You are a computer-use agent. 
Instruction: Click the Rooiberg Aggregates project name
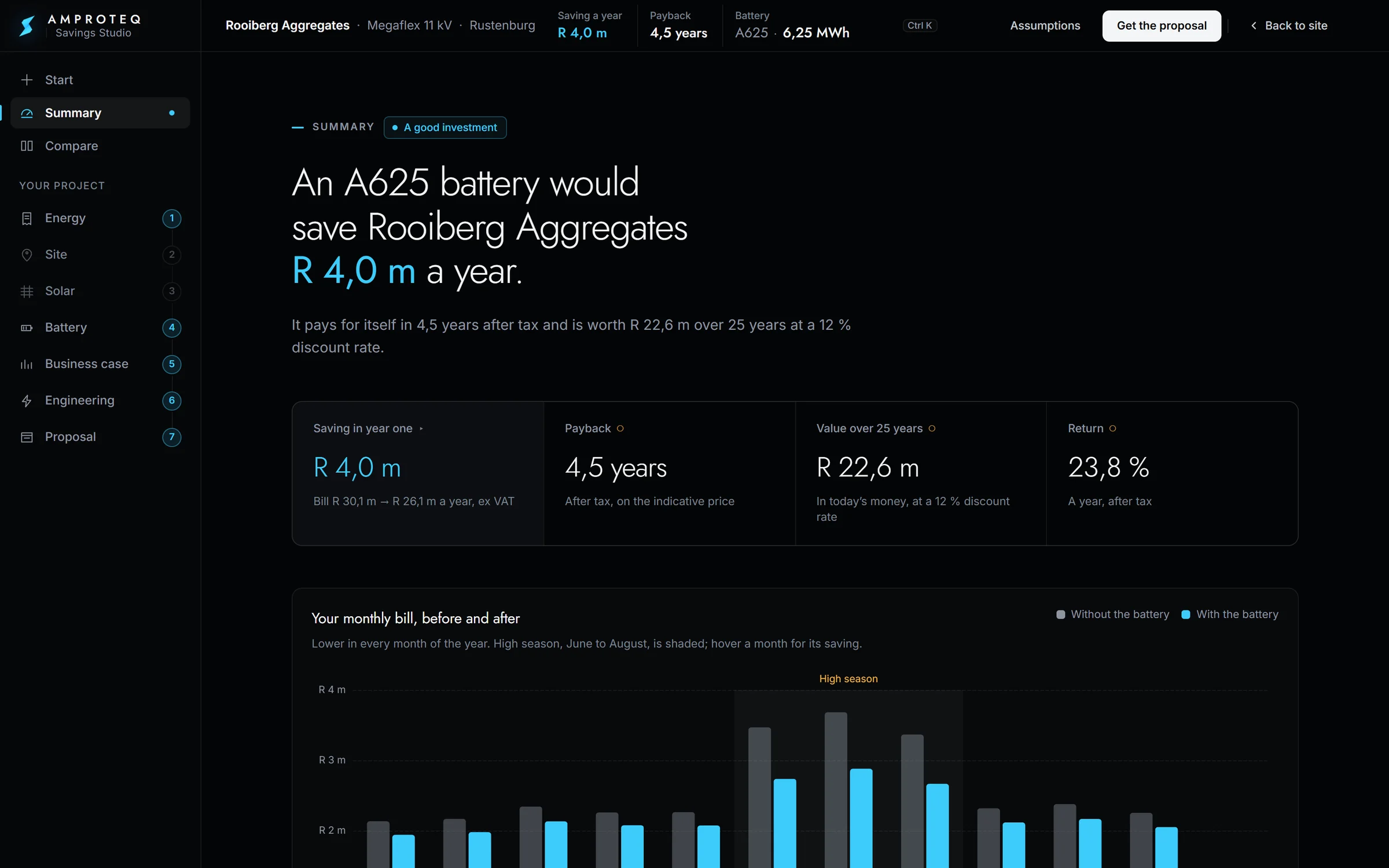pyautogui.click(x=287, y=25)
